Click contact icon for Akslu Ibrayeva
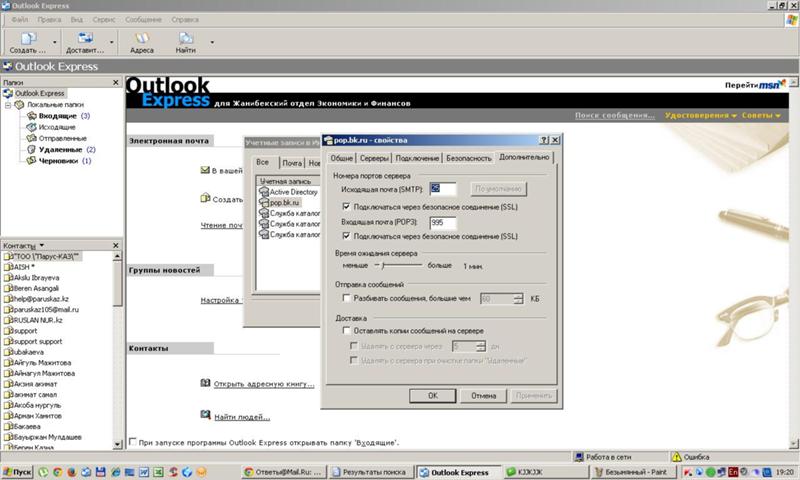Screen dimensions: 800x480 pos(8,277)
